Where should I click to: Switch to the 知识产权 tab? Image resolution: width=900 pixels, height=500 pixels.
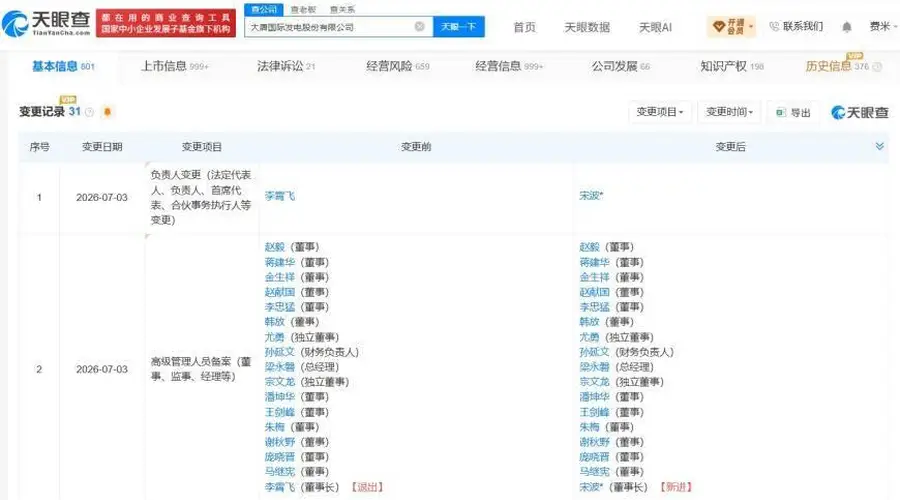732,67
